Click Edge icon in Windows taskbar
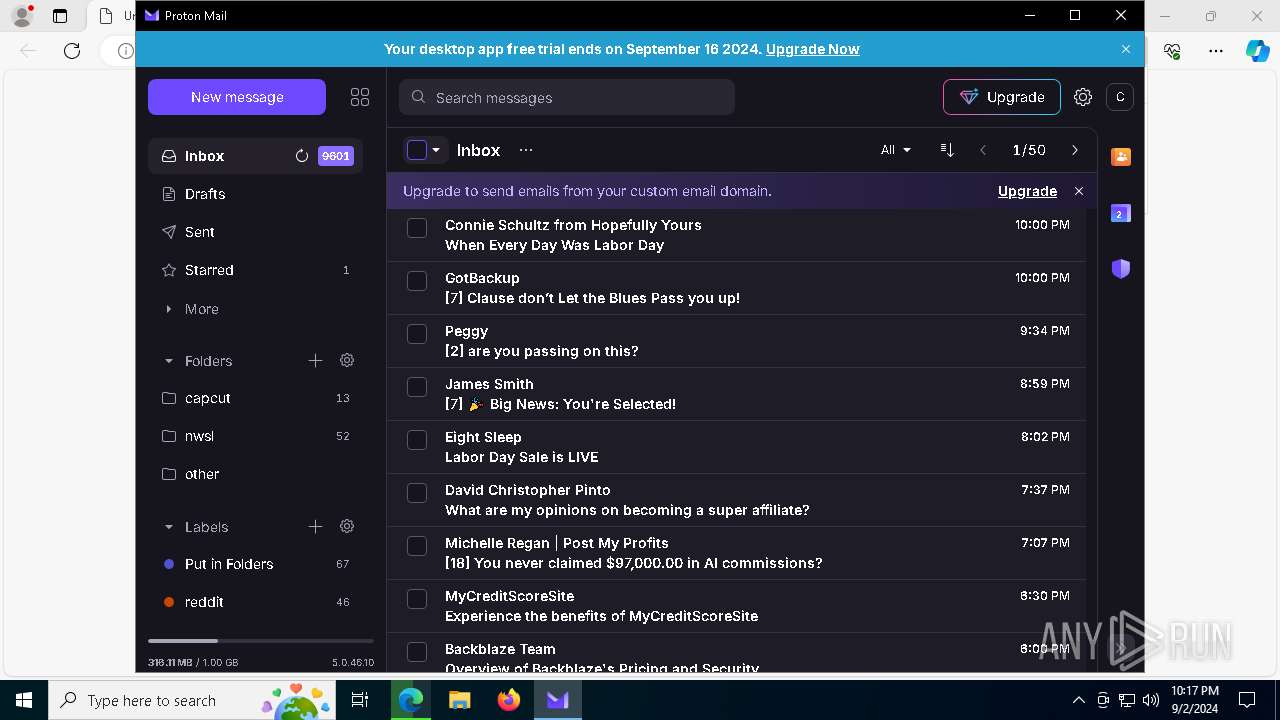 pos(411,700)
